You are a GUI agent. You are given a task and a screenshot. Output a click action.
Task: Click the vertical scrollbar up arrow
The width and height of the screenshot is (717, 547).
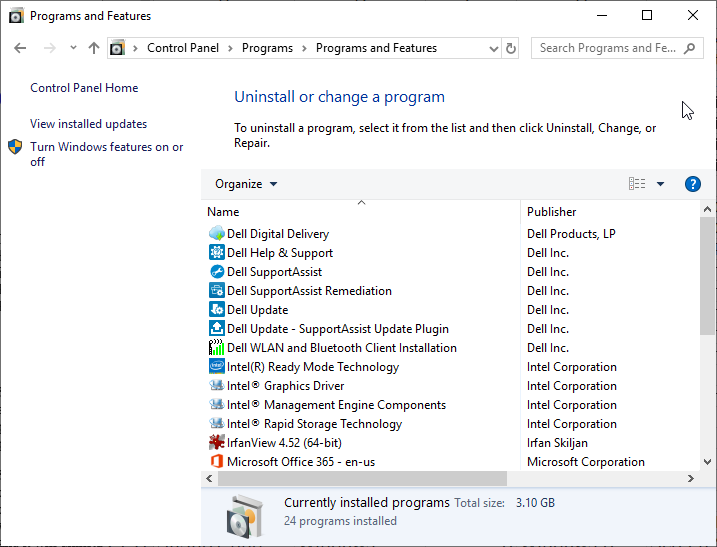(707, 209)
